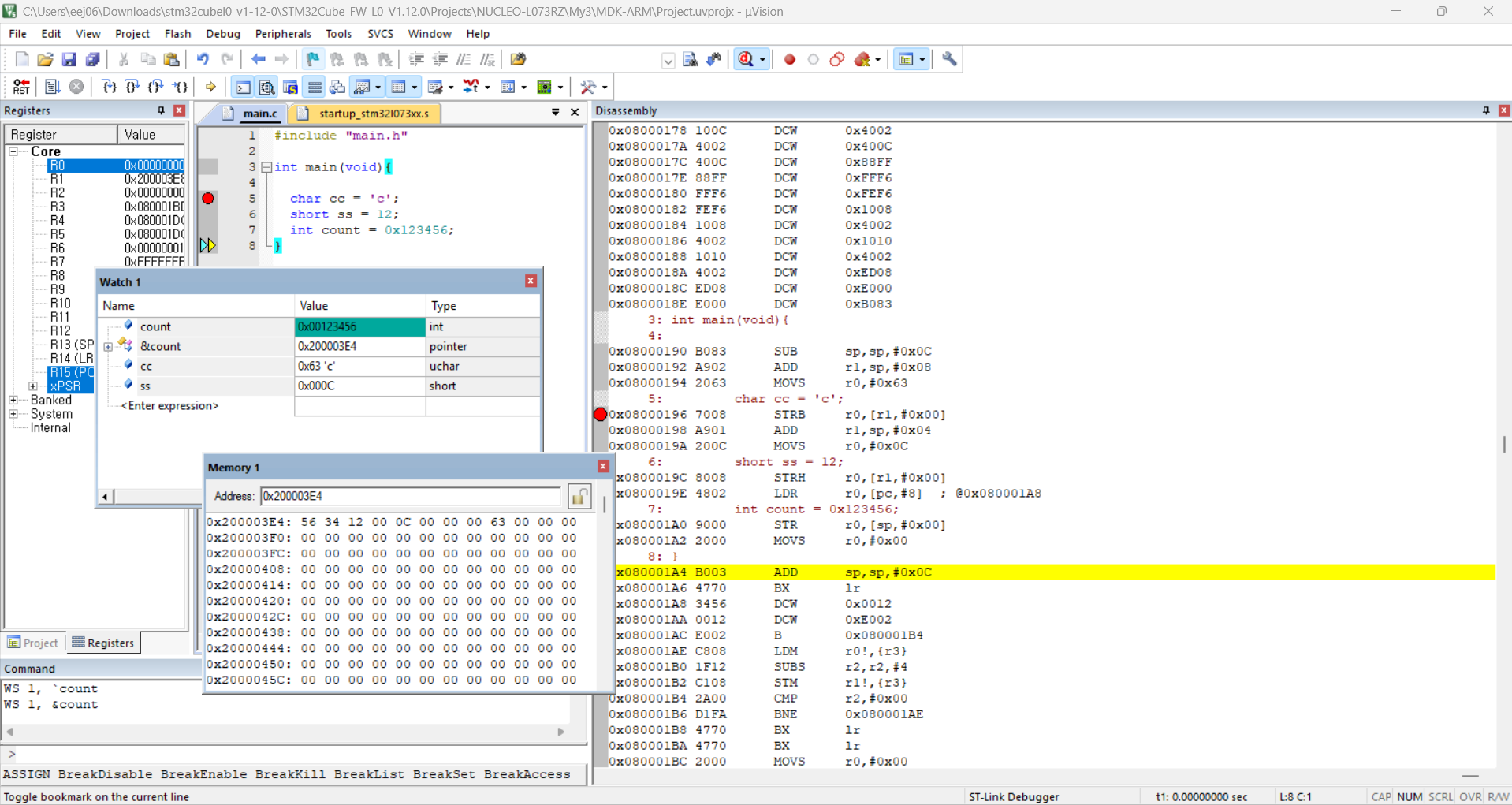Collapse the Core register group
1512x805 pixels.
13,151
